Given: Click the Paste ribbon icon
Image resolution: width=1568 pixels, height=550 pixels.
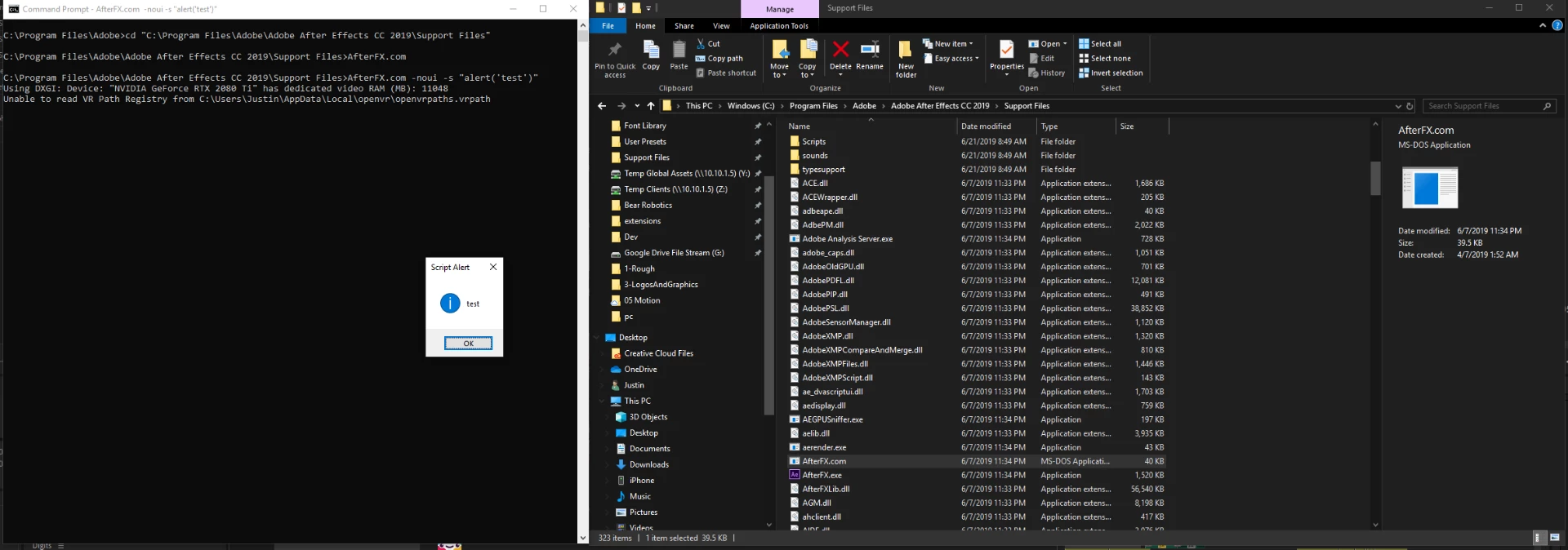Looking at the screenshot, I should coord(679,51).
